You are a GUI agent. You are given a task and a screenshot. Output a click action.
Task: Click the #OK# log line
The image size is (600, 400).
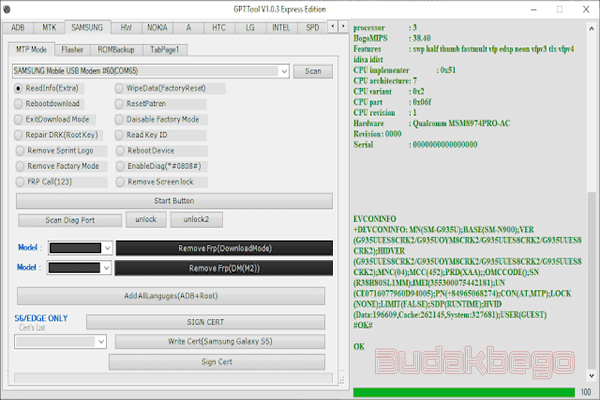pos(363,325)
